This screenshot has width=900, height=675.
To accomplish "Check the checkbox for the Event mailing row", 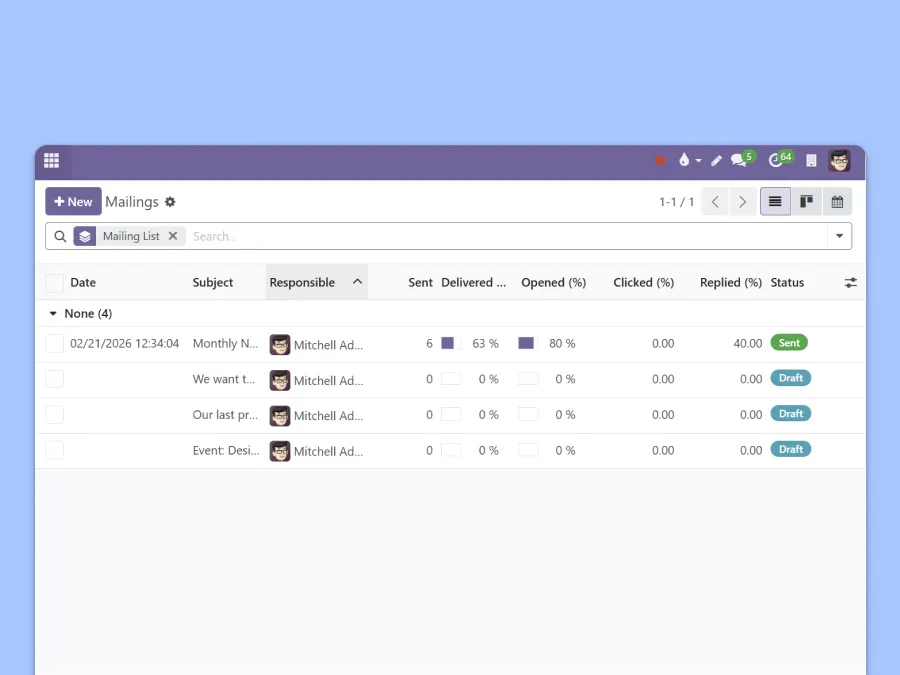I will coord(54,450).
